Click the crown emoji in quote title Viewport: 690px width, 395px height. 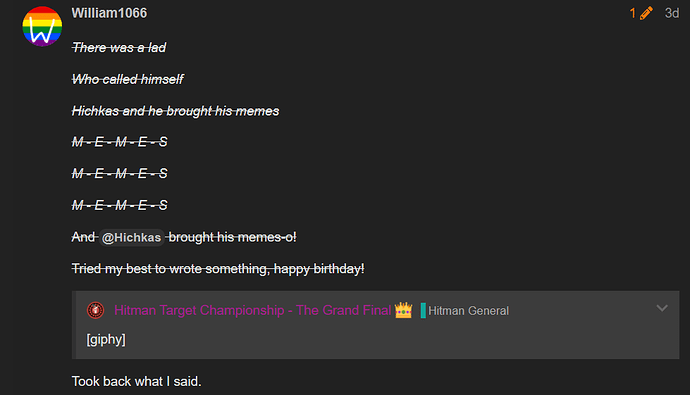(404, 311)
